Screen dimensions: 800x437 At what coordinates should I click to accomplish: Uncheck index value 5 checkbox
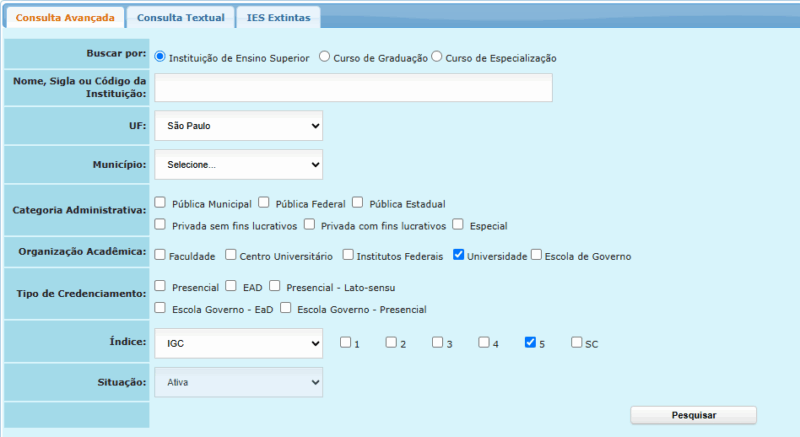[x=530, y=342]
